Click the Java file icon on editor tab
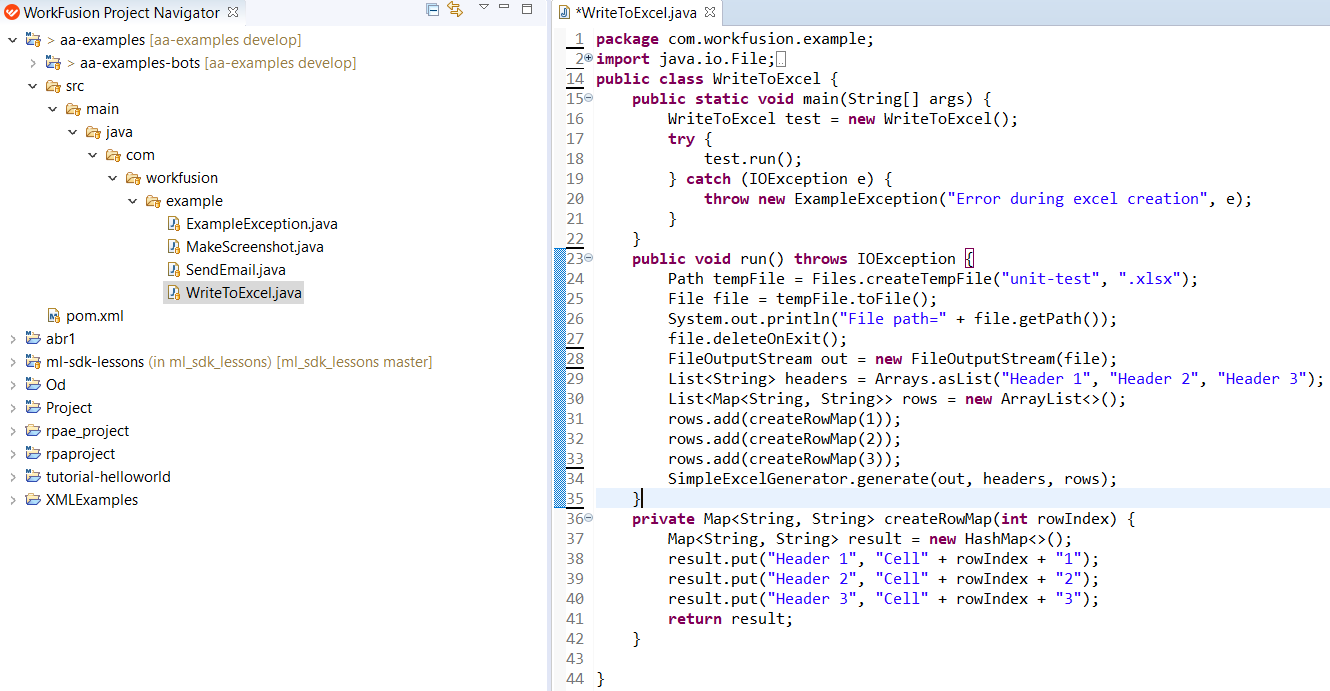Screen dimensions: 1330x691 click(563, 13)
